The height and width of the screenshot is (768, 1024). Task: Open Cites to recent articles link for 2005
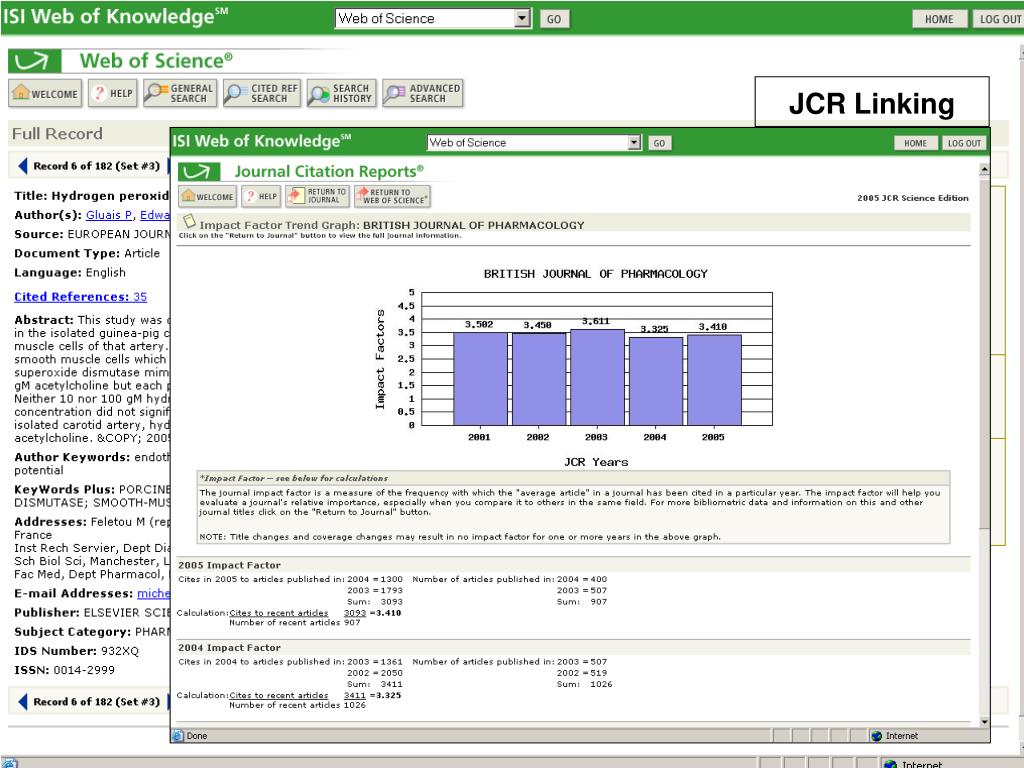click(x=279, y=613)
